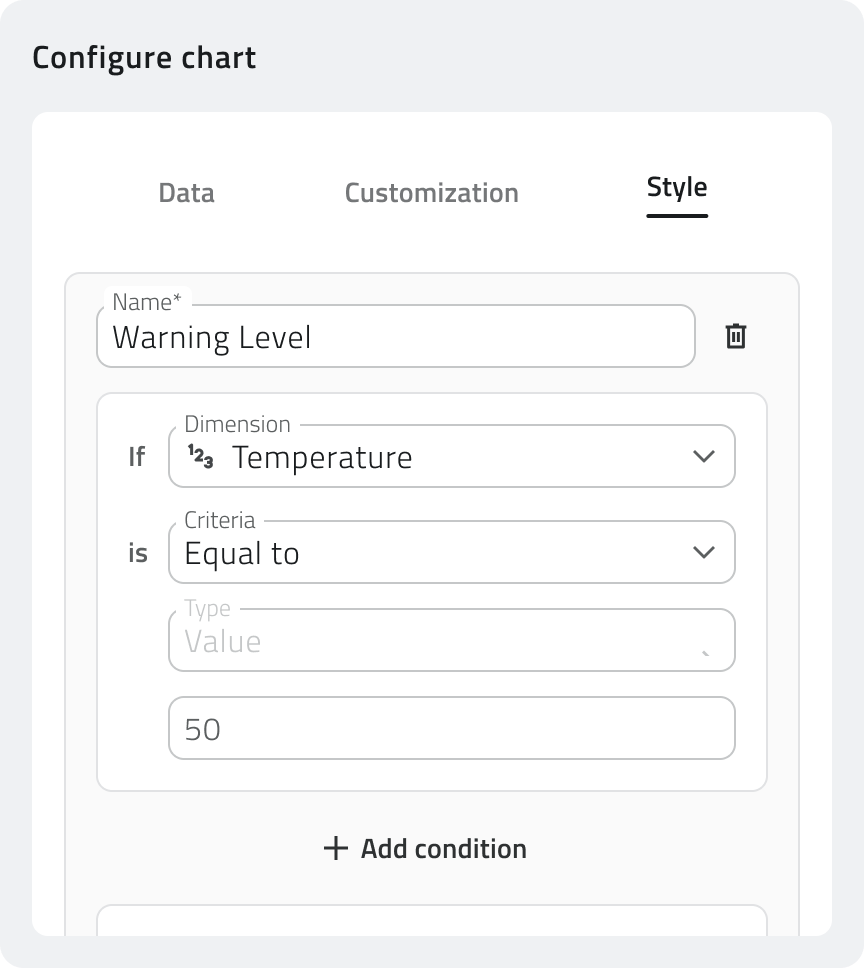Click the value input showing 50
Screen dimensions: 864x968
[x=451, y=729]
